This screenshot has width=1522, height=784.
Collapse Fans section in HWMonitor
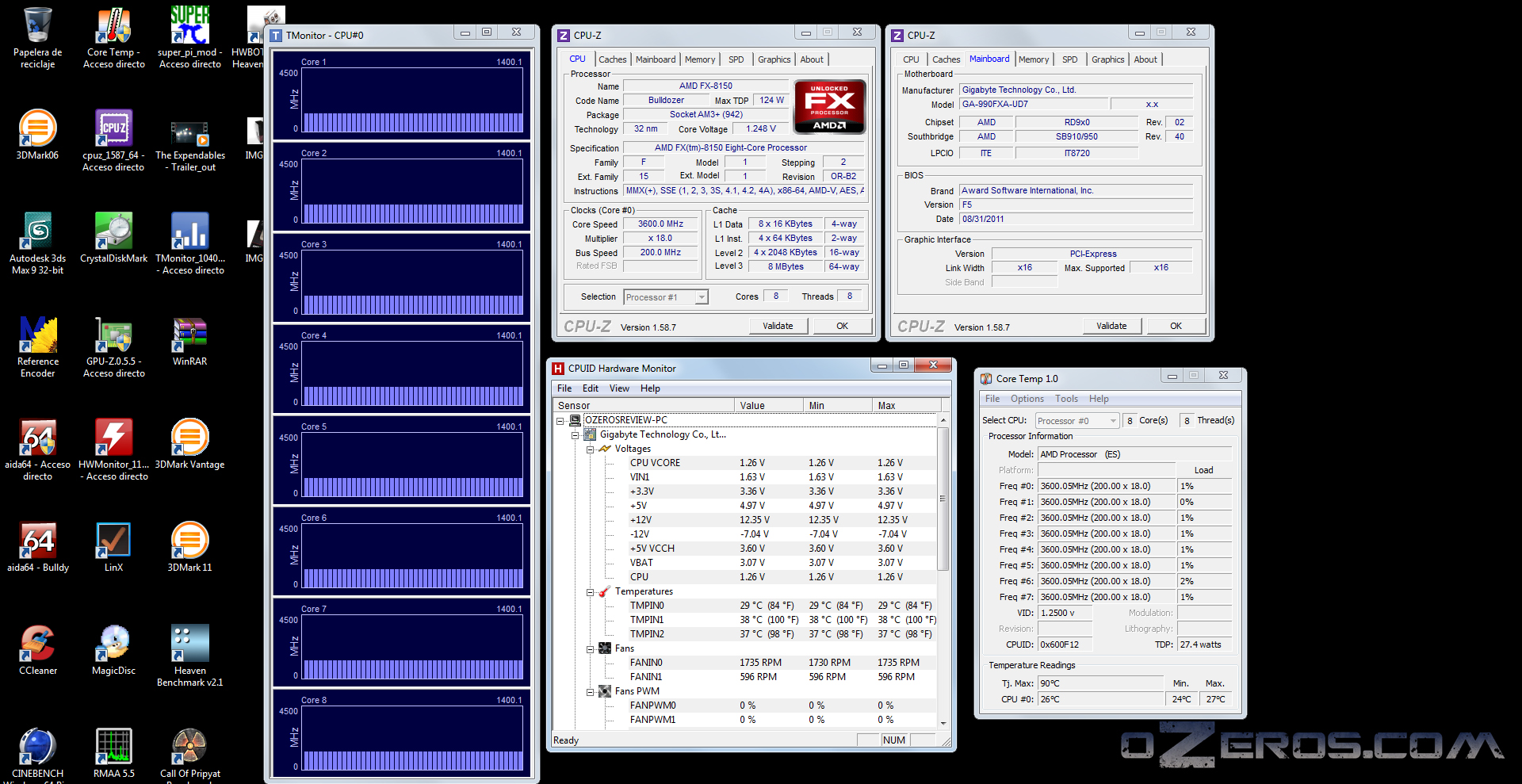[x=590, y=648]
